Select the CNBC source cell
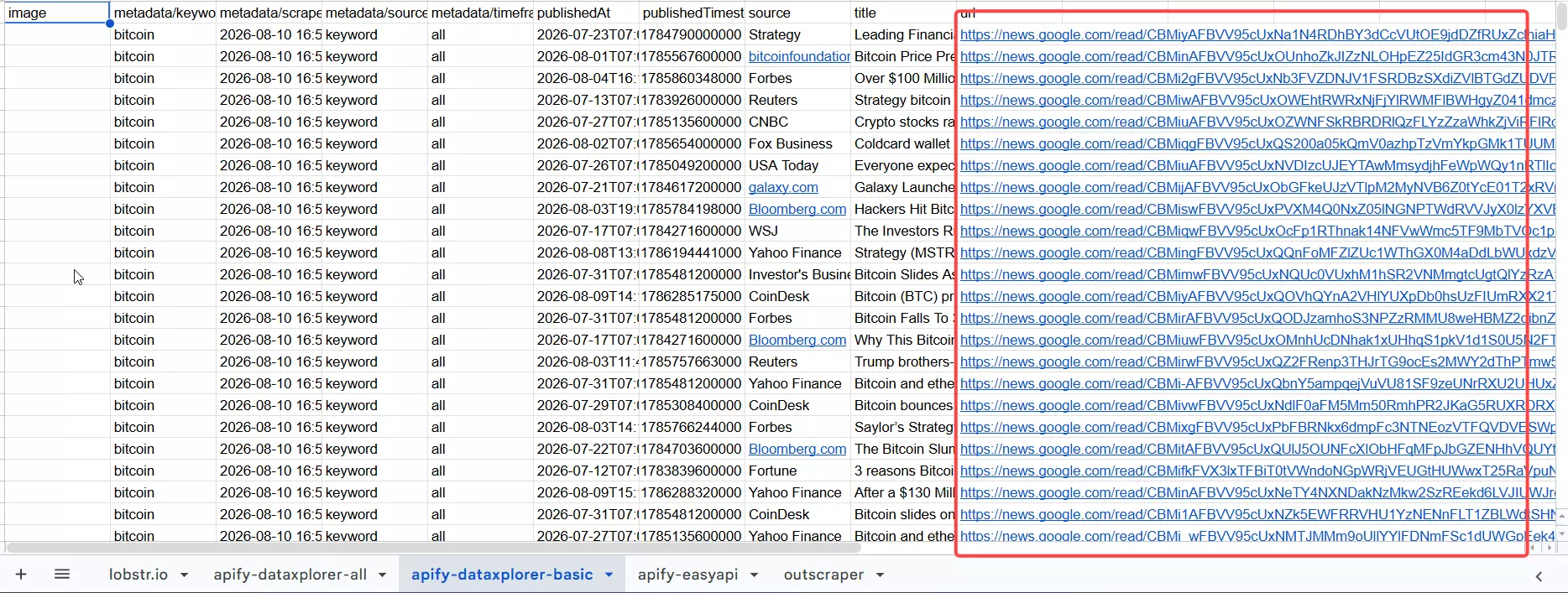This screenshot has width=1568, height=593. [798, 122]
